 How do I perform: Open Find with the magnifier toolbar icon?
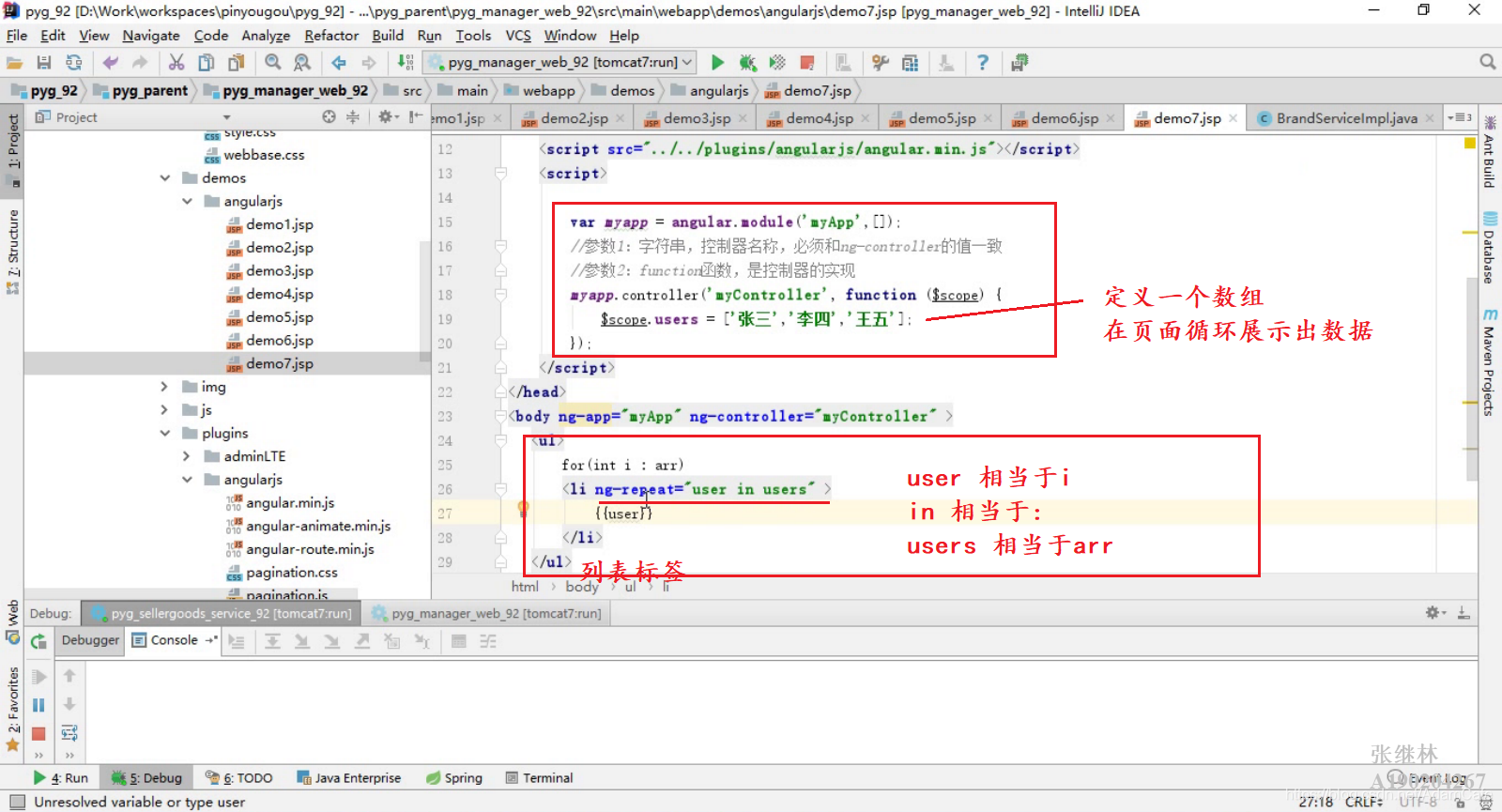[273, 62]
